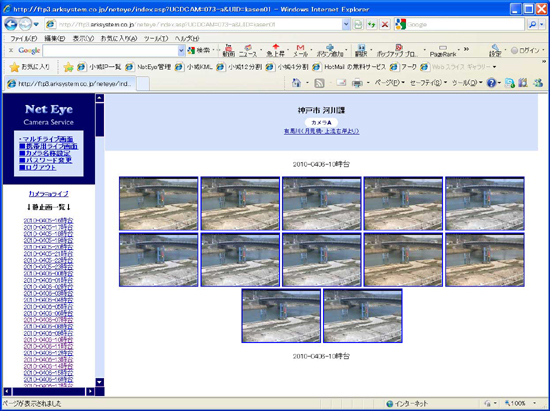550x411 pixels.
Task: Open the カメラ名称設定 sidebar link
Action: 45,153
